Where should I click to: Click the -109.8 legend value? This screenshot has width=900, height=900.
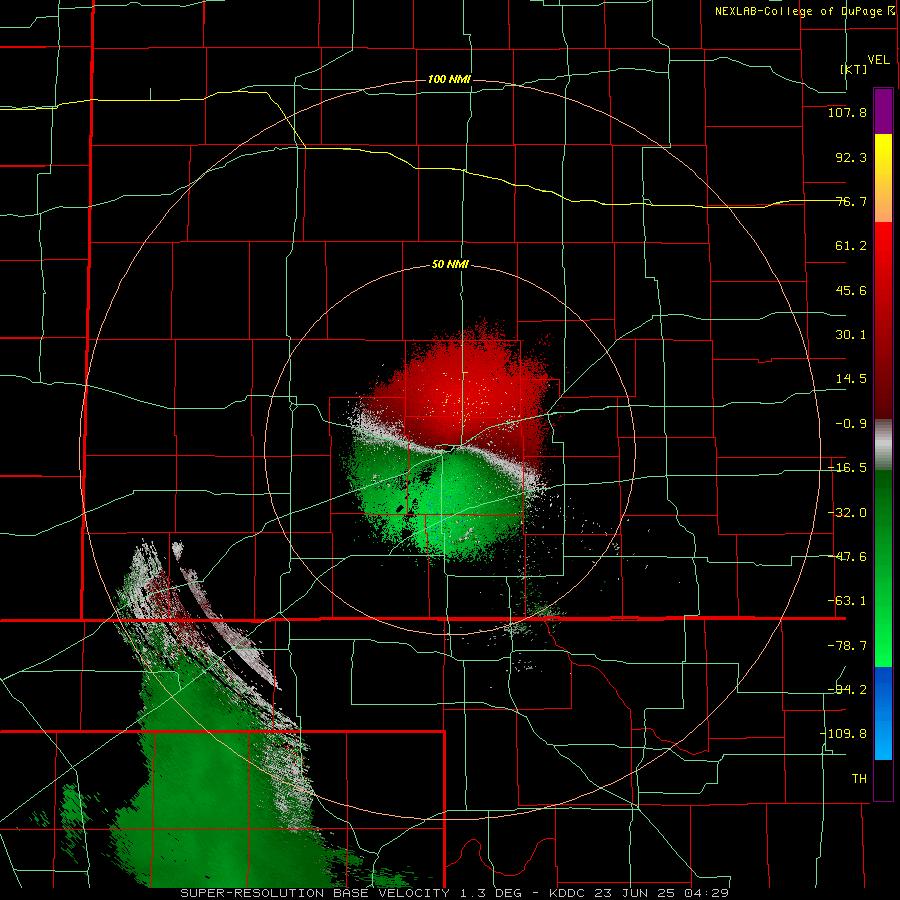[843, 734]
